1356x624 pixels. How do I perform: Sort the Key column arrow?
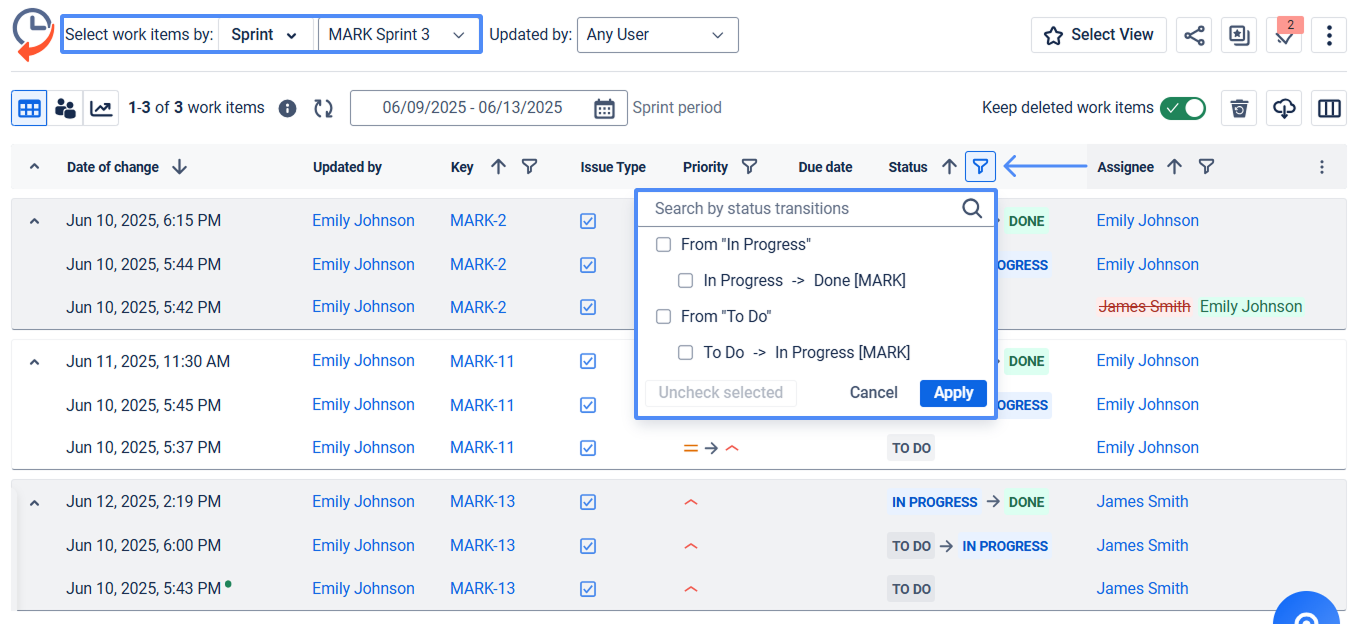pos(498,167)
